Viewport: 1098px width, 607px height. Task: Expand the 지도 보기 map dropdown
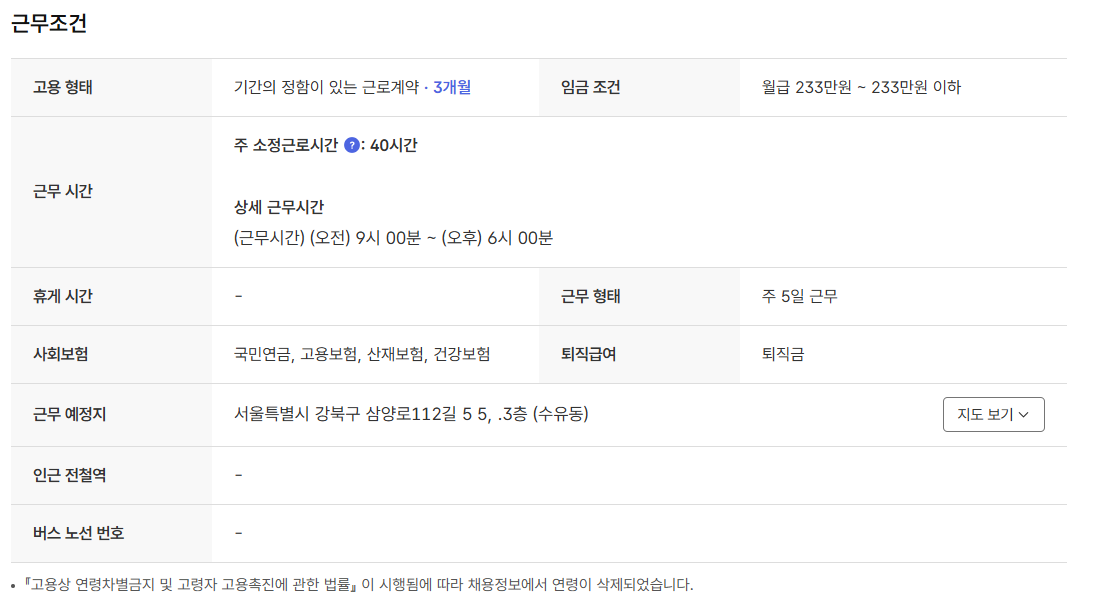click(x=993, y=414)
